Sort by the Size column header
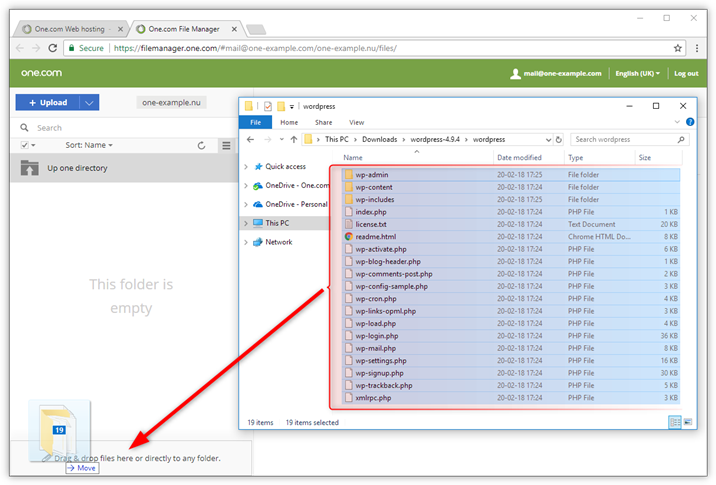 (645, 158)
